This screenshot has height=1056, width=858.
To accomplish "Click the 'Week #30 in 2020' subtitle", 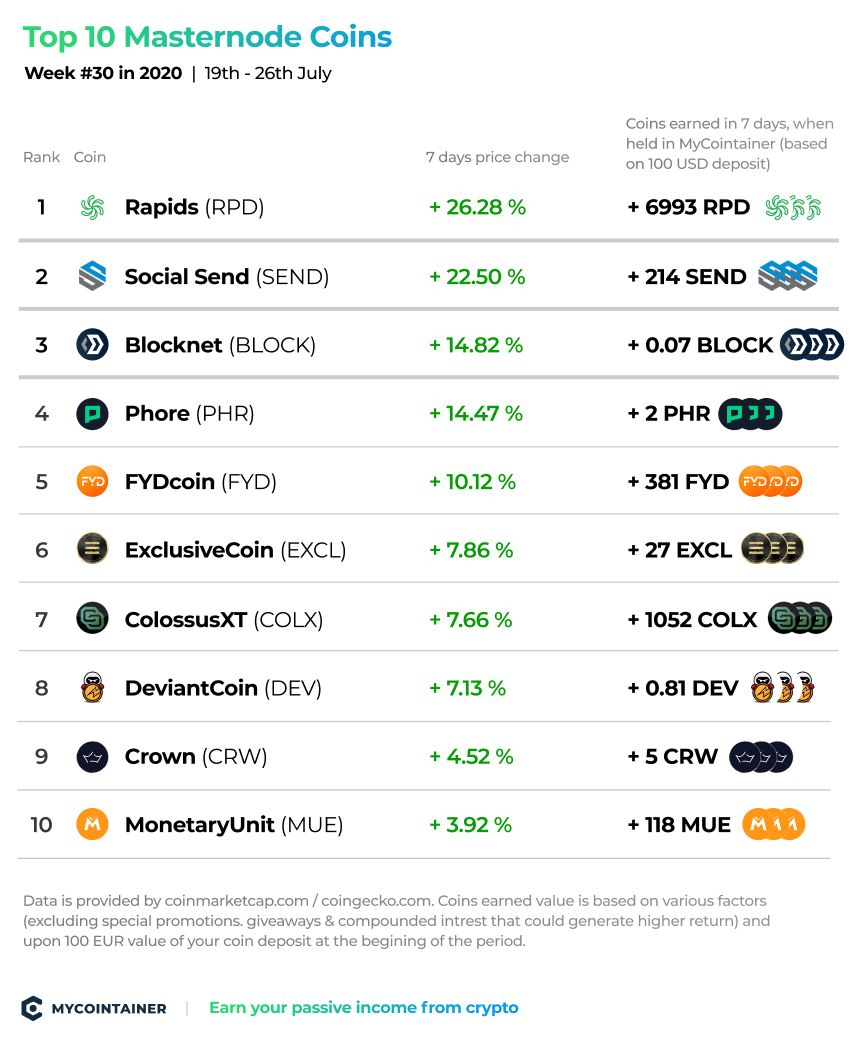I will coord(103,73).
